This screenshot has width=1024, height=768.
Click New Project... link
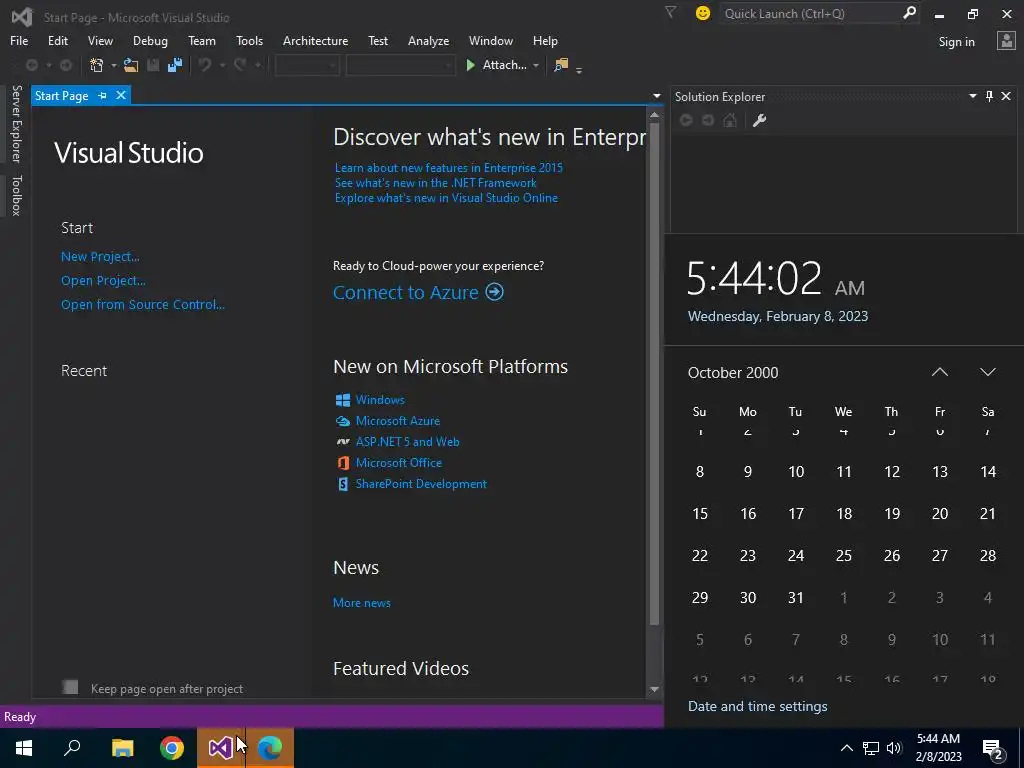tap(100, 257)
